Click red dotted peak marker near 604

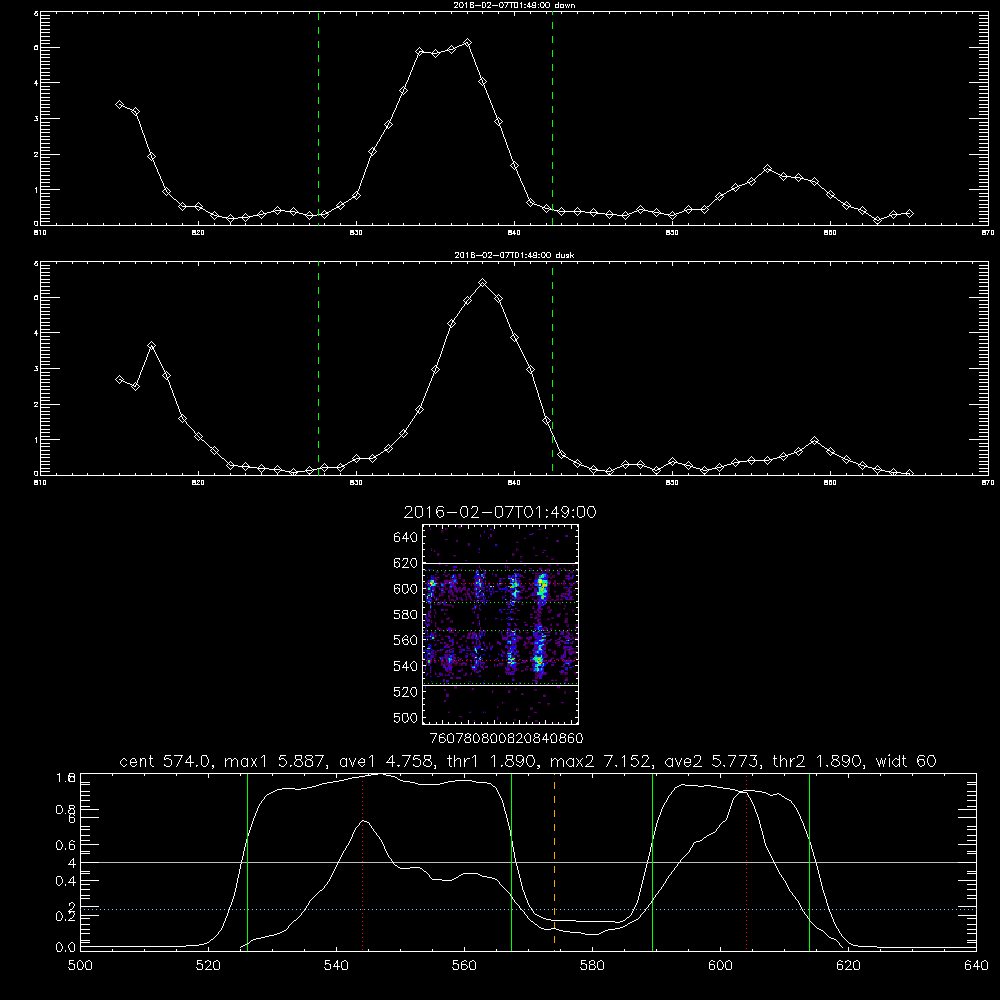[746, 861]
